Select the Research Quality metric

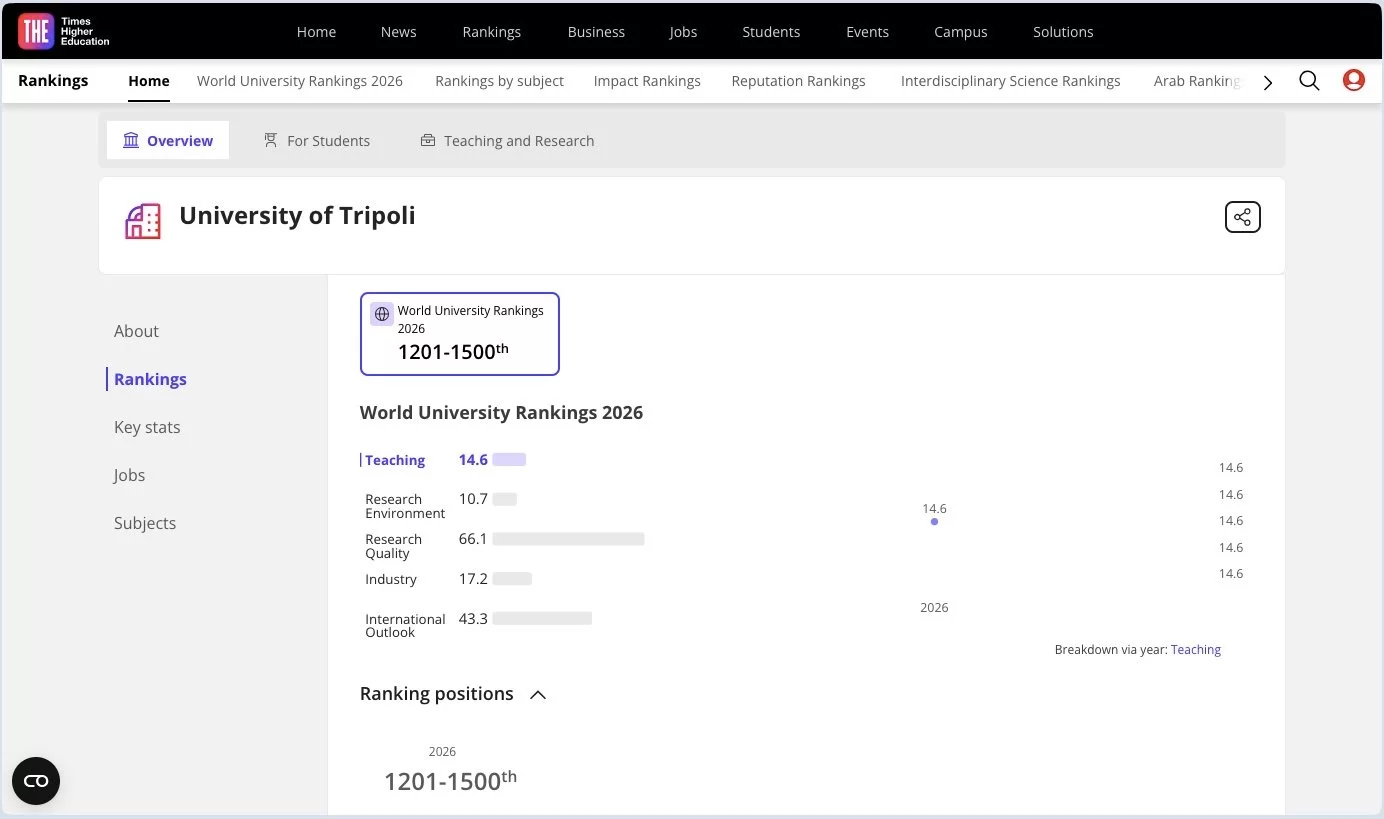pos(393,546)
